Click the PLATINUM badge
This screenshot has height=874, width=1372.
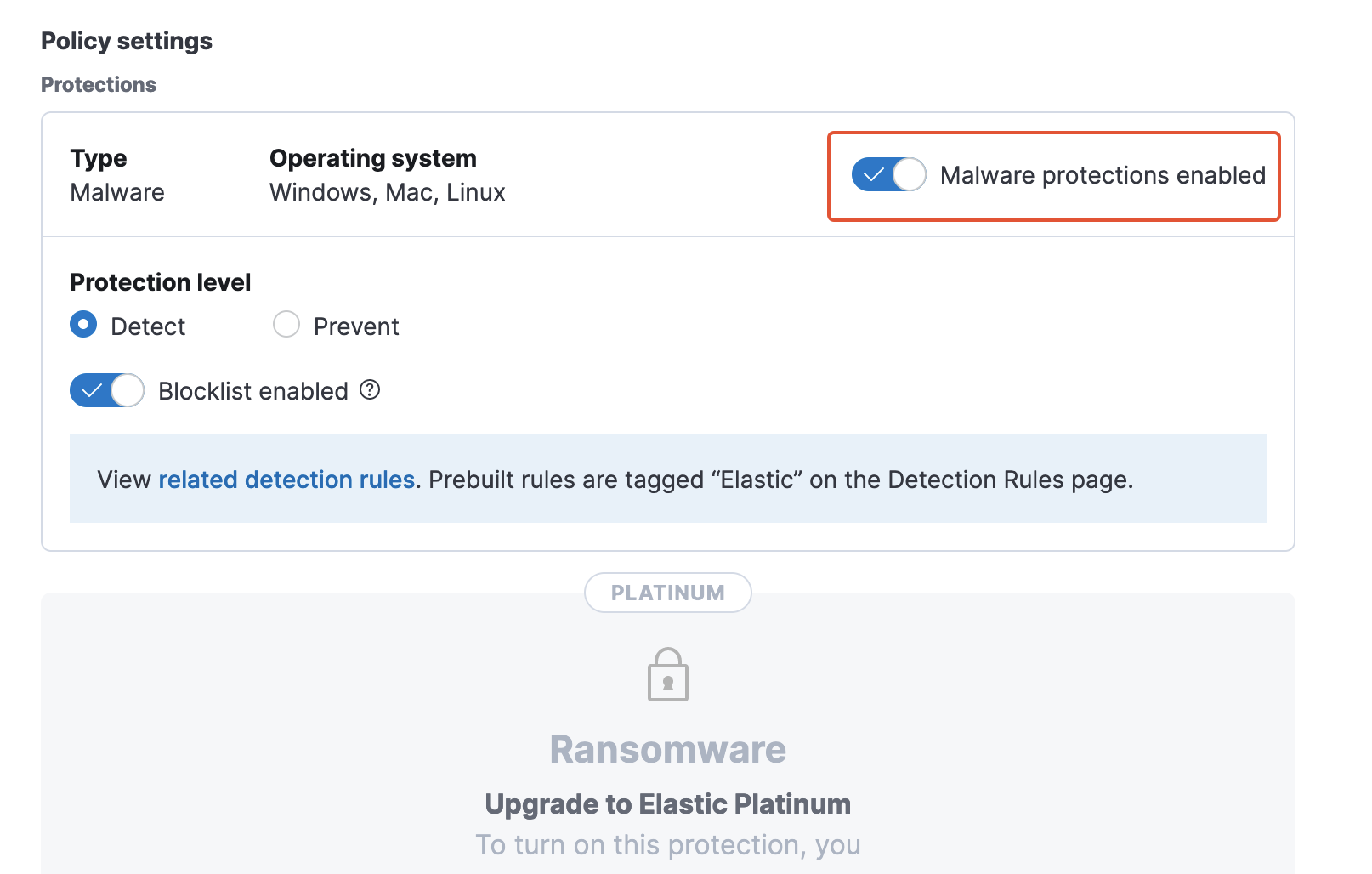click(667, 593)
